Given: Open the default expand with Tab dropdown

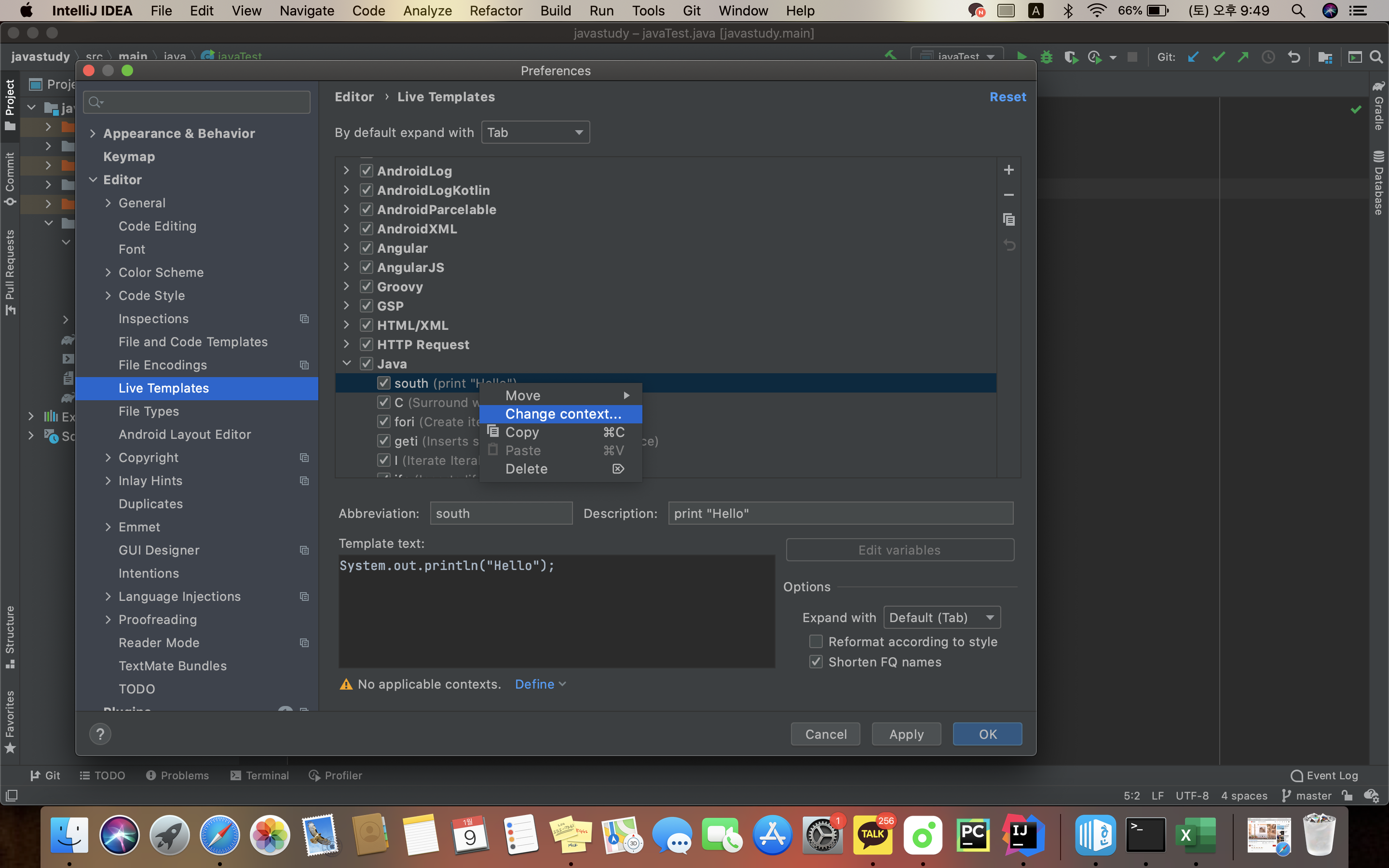Looking at the screenshot, I should pyautogui.click(x=535, y=133).
